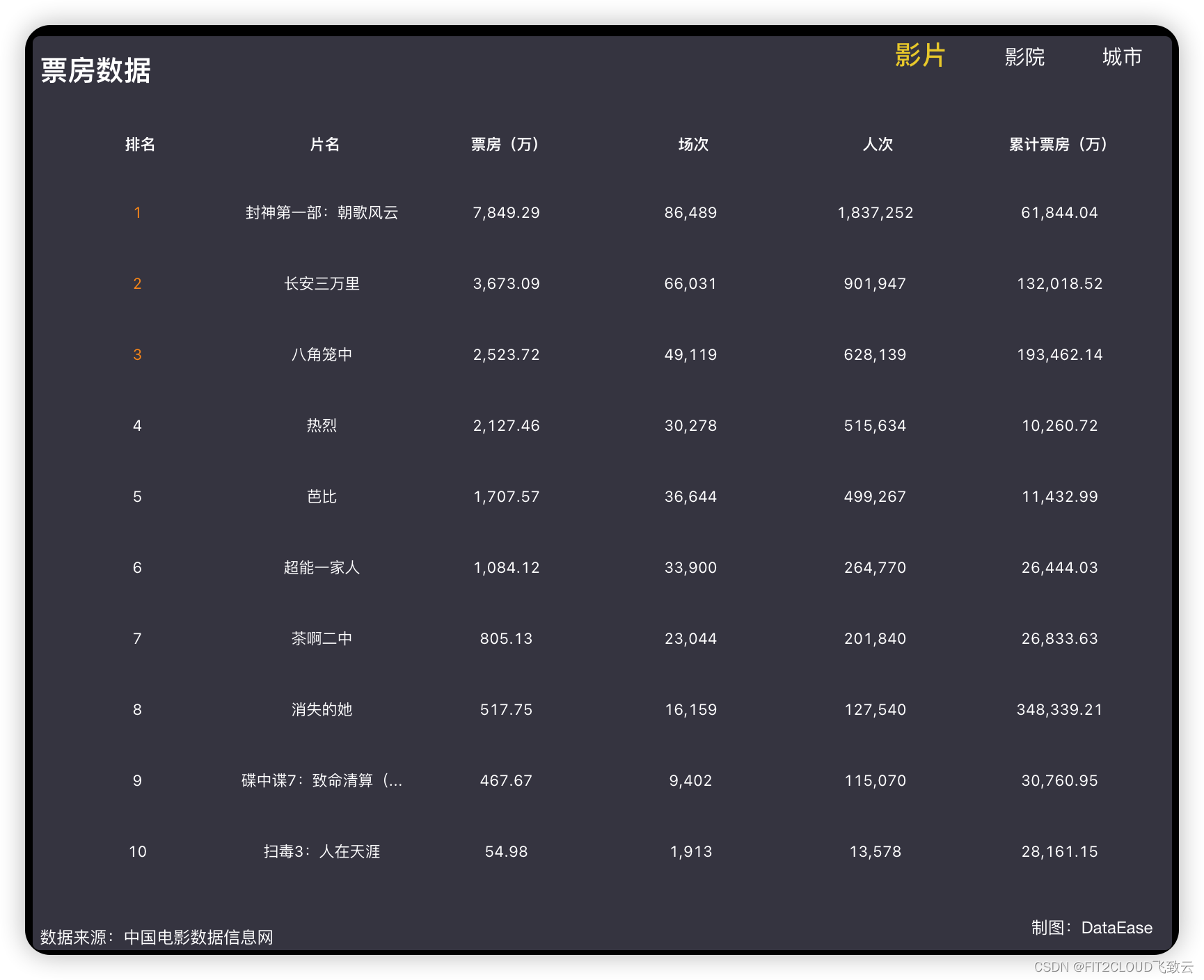Click cumulative box office 26,444.03
The width and height of the screenshot is (1204, 980).
1059,567
